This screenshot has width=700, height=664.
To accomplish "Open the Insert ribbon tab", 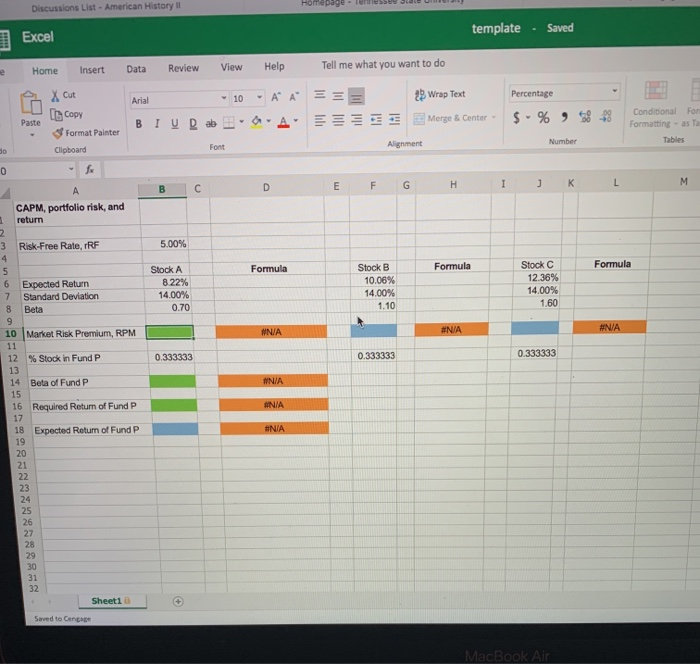I will click(x=92, y=70).
